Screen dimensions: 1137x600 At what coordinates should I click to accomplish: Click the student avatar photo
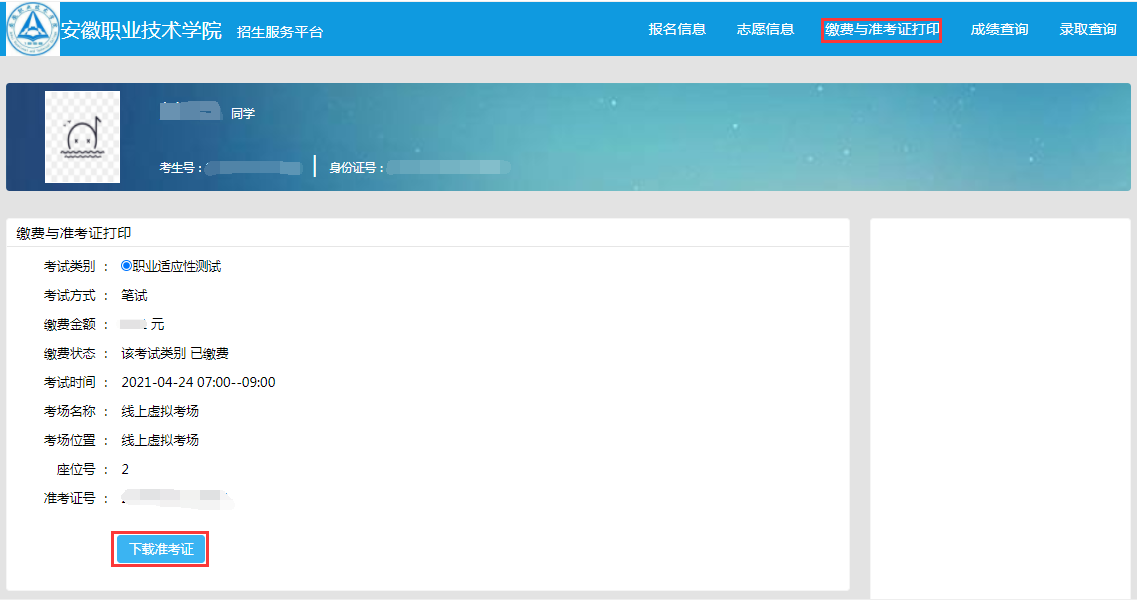[x=82, y=137]
